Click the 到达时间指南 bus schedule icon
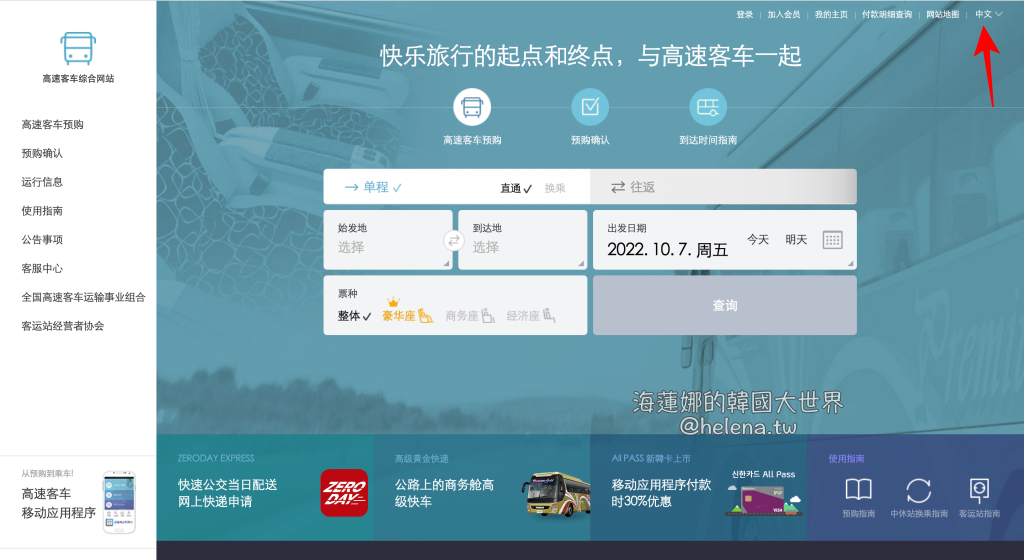 coord(708,107)
